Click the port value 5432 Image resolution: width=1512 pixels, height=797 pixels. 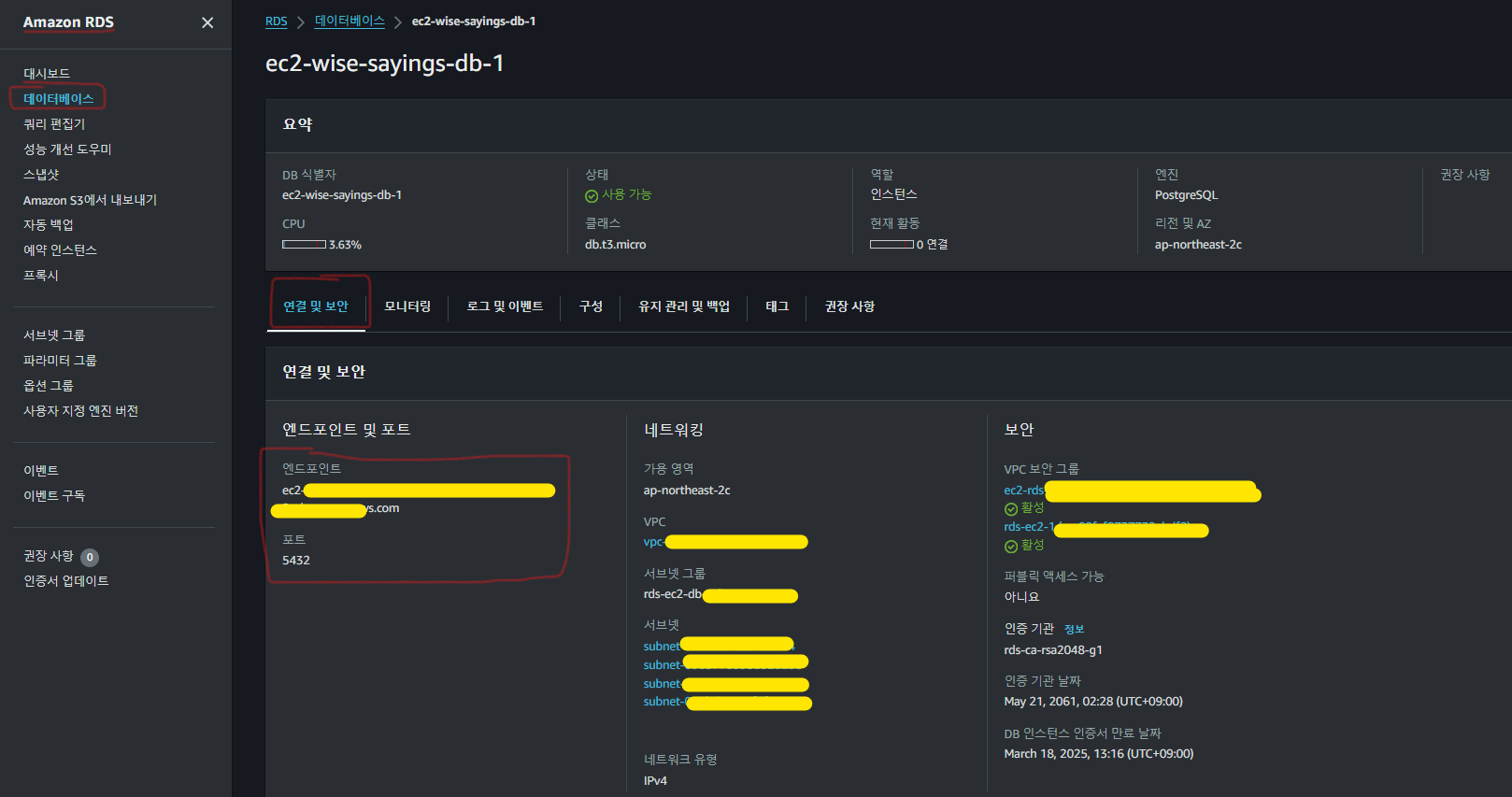click(x=296, y=560)
